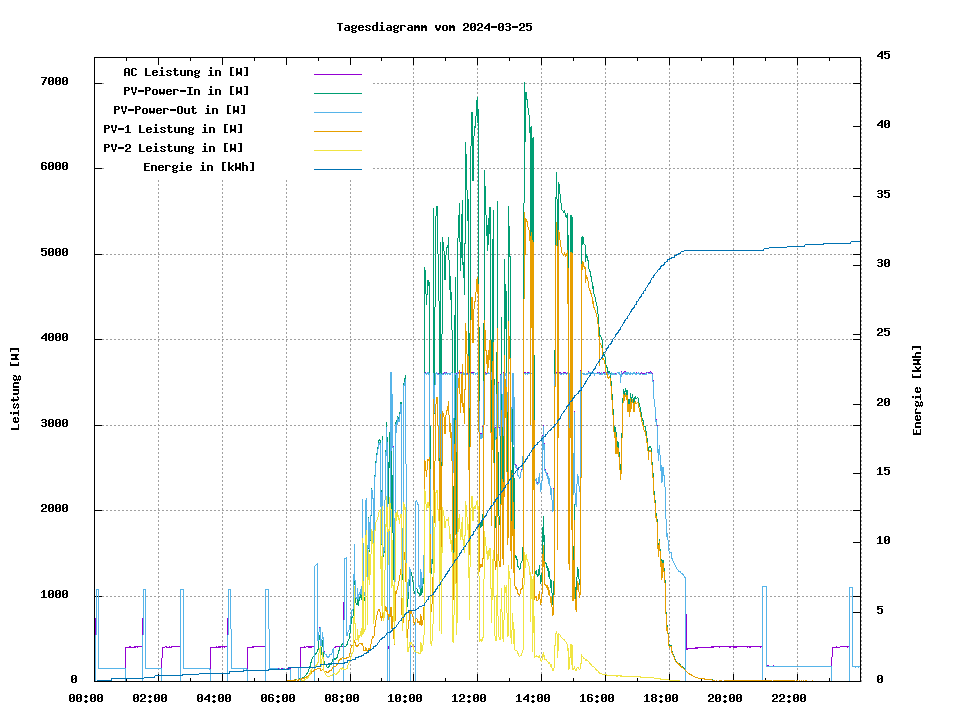Screen dimensions: 960x720
Task: Click the vertical 'Energie [kWh]' axis title
Action: pyautogui.click(x=917, y=390)
